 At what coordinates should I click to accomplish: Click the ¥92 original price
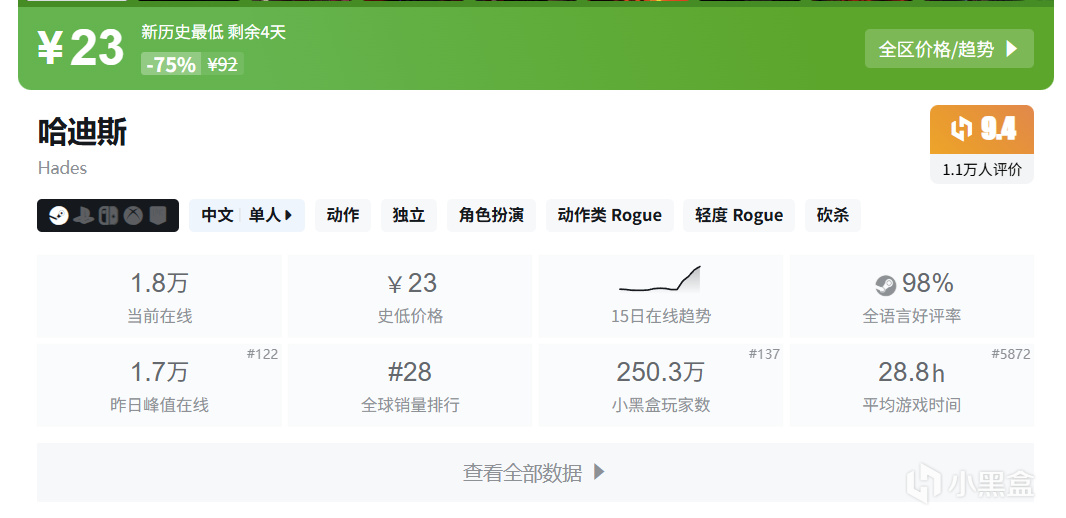[x=222, y=65]
